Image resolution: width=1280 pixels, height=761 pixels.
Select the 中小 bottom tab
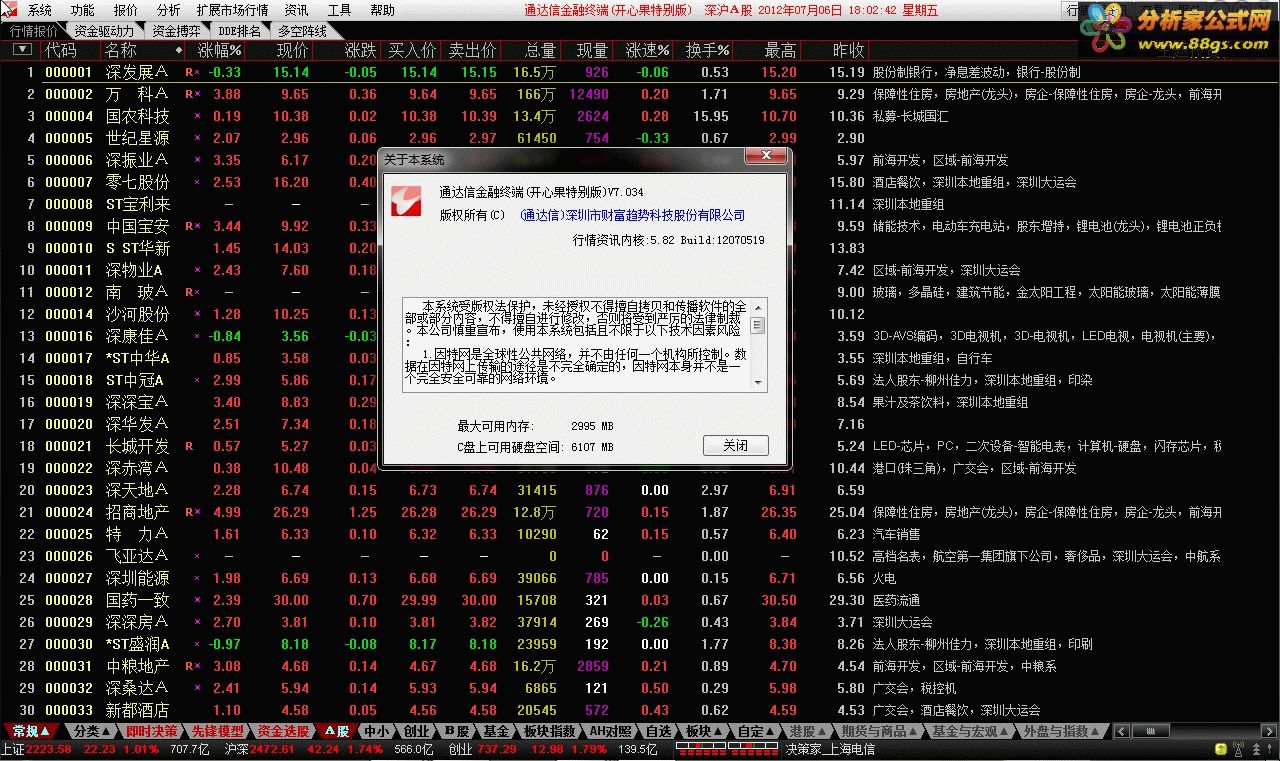pos(378,731)
